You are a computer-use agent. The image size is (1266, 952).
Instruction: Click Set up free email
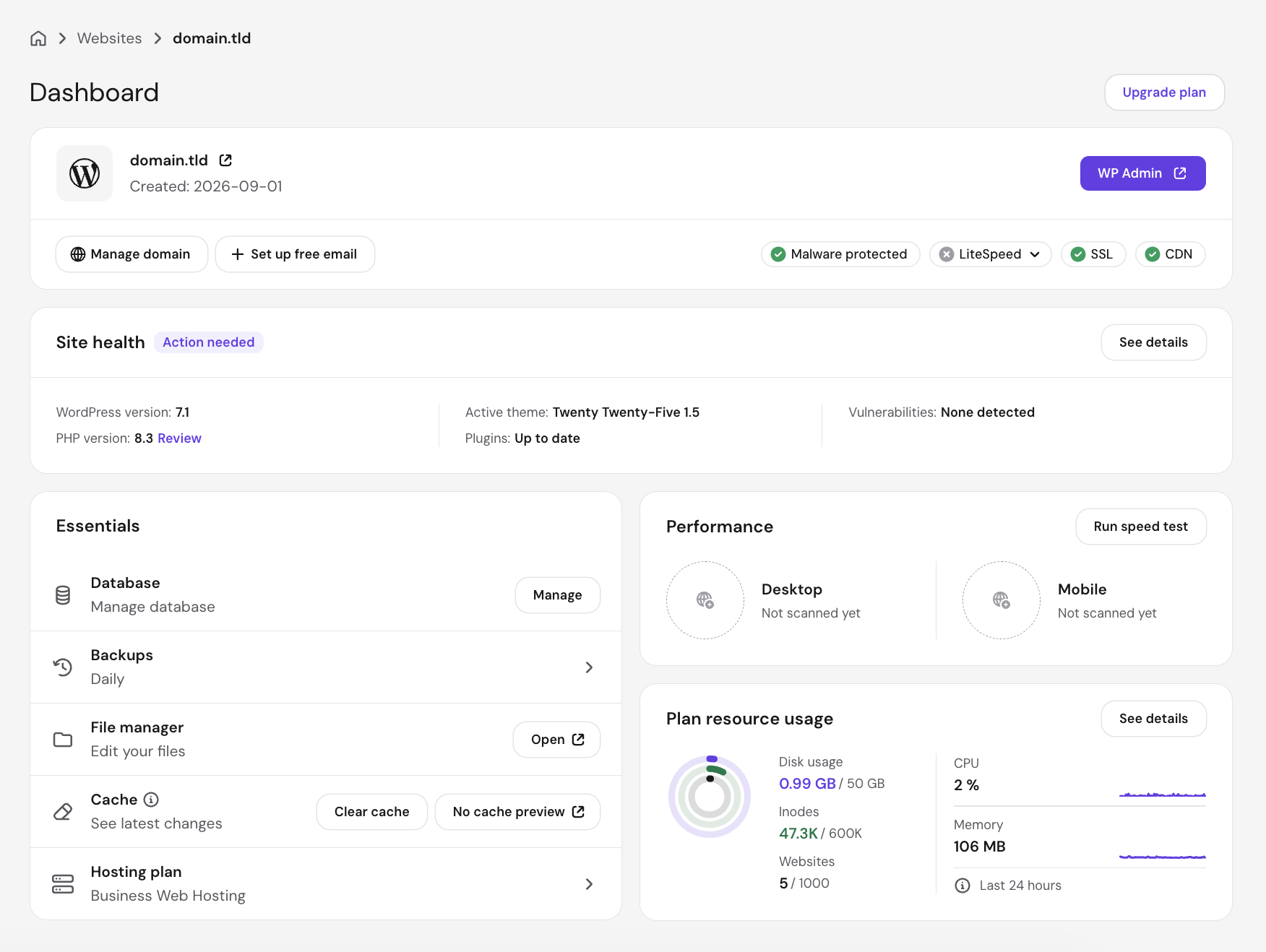[295, 254]
